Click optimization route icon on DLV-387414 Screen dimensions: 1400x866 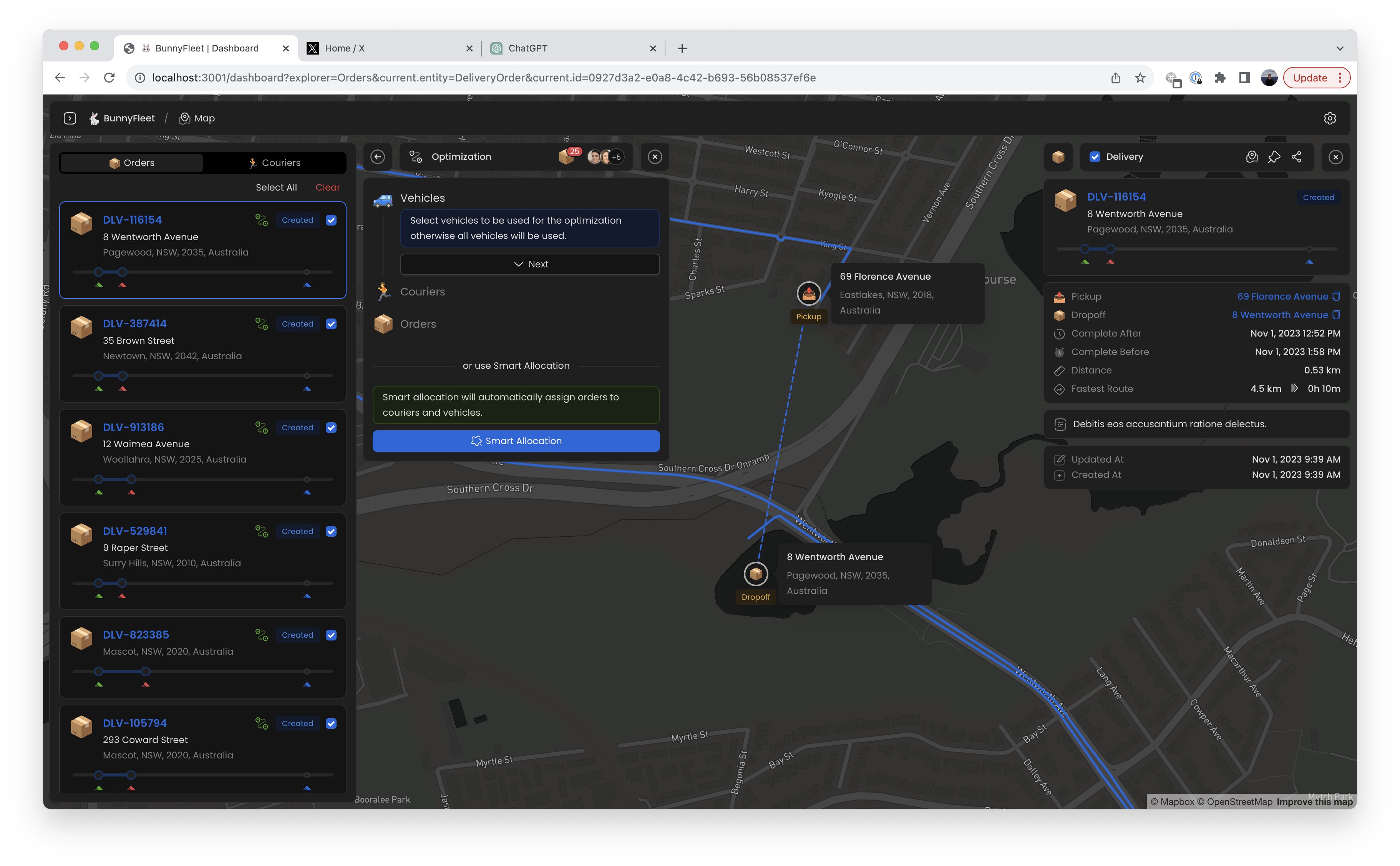pos(262,324)
